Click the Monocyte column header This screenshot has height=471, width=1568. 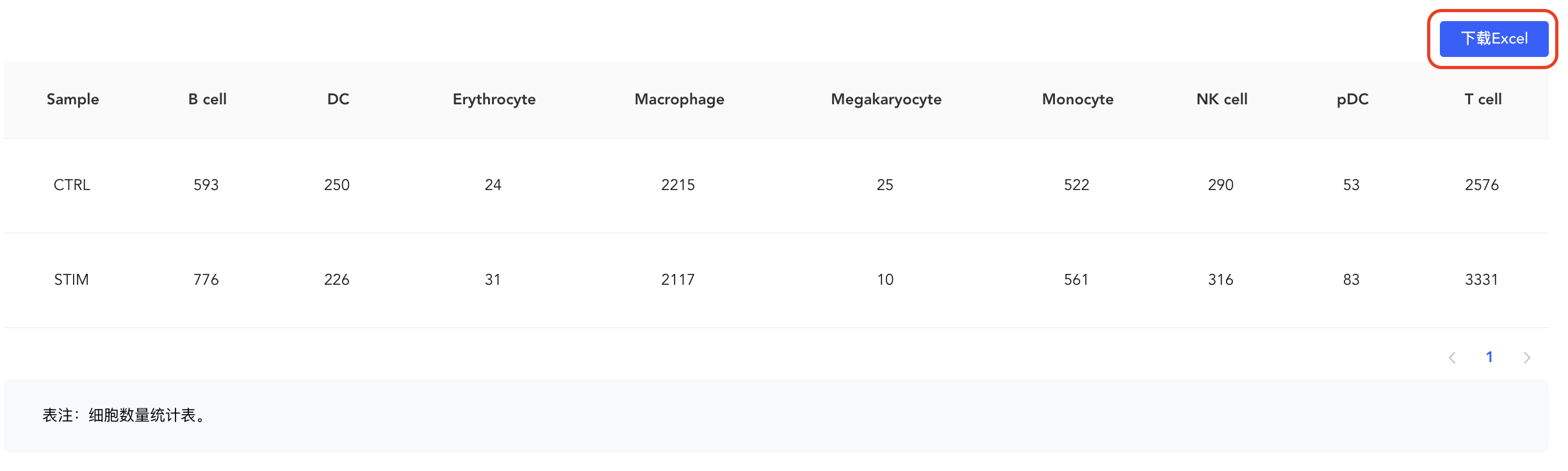[1078, 100]
